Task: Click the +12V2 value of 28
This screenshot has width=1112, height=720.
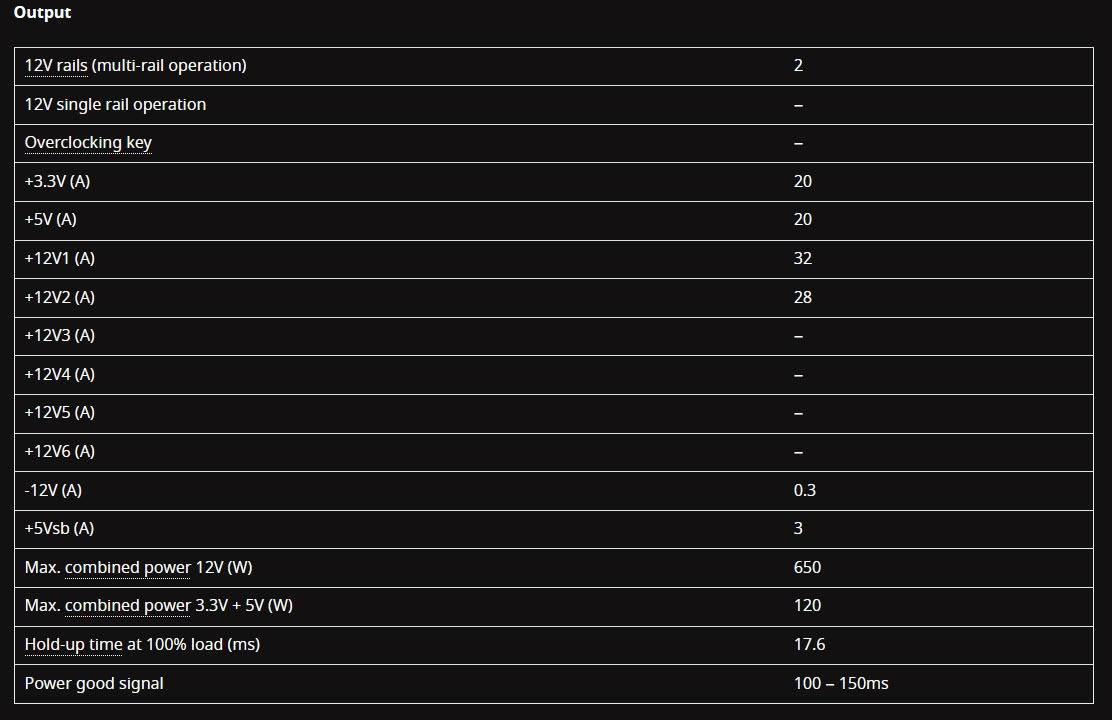Action: pyautogui.click(x=803, y=297)
